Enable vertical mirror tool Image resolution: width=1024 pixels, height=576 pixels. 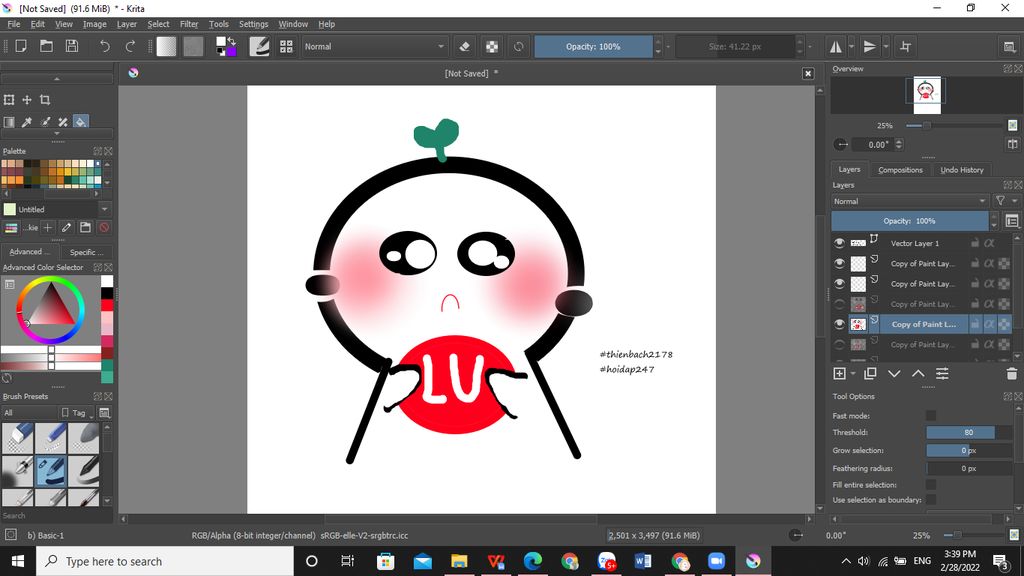pyautogui.click(x=870, y=46)
